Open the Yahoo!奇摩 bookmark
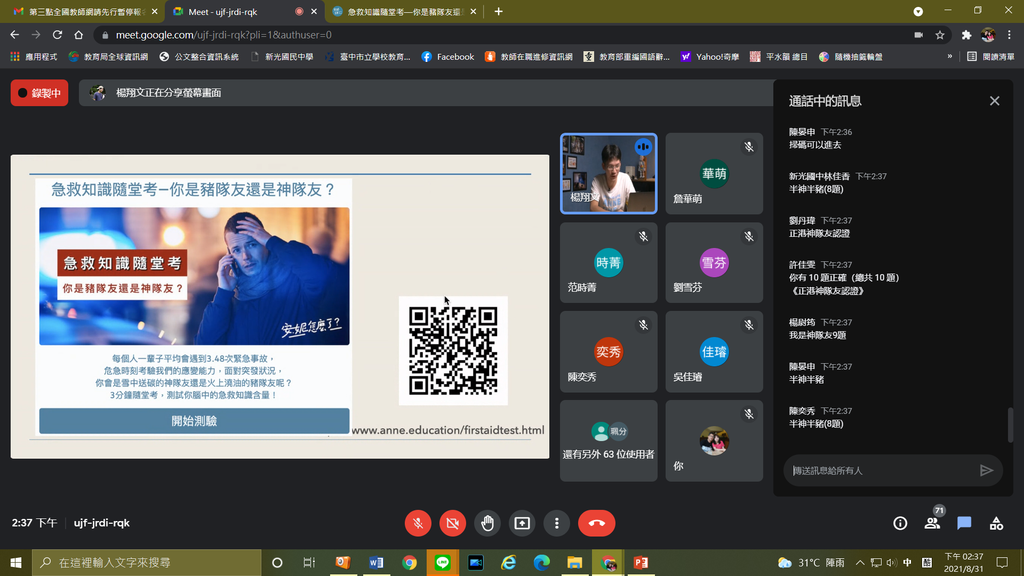Screen dimensions: 1024x576 [710, 57]
